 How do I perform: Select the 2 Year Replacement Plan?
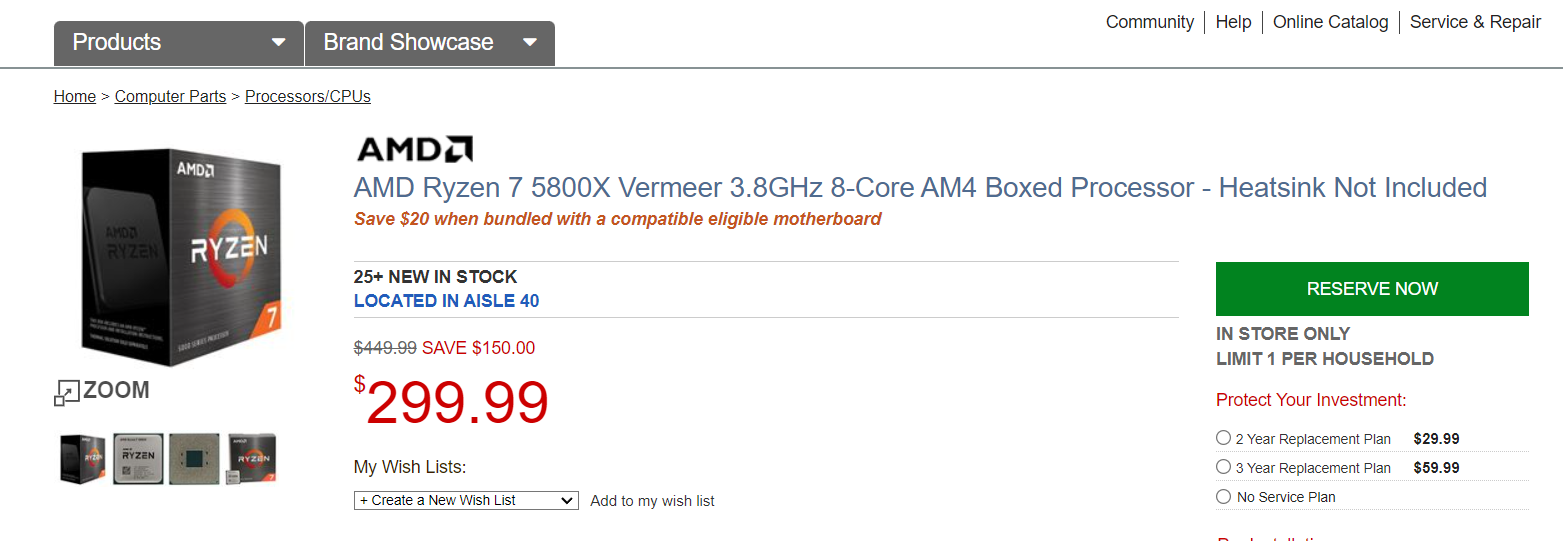1223,438
